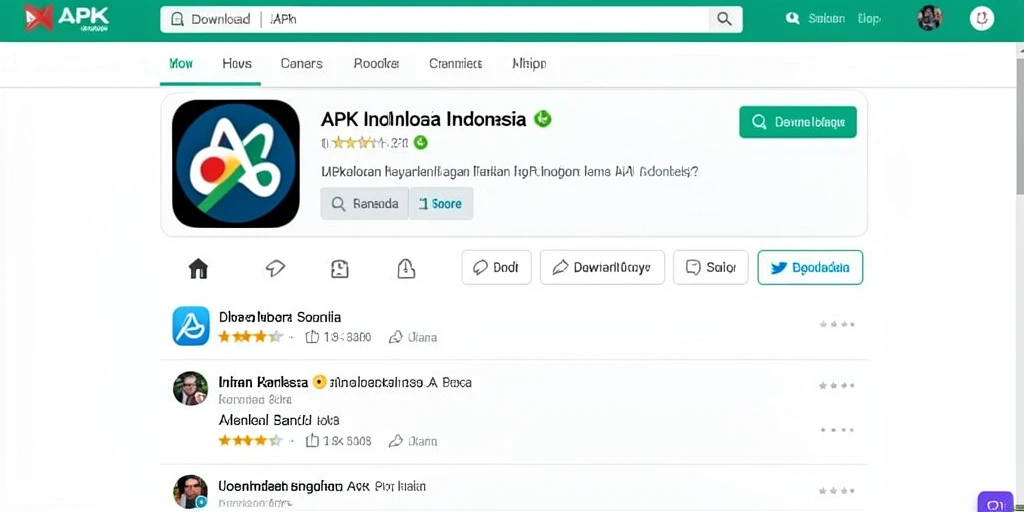Screen dimensions: 1024x512
Task: Click the pin icon in the toolbar
Action: [275, 268]
